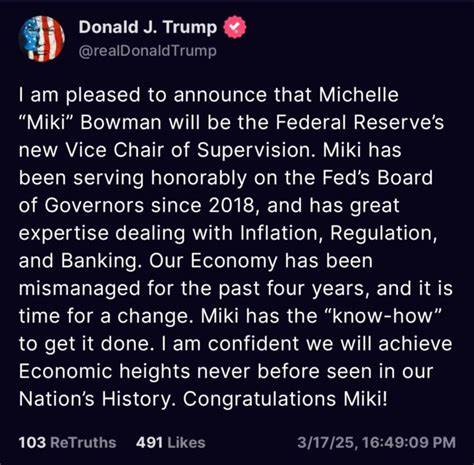View the 103 ReTruths list
This screenshot has height=465, width=474.
(68, 443)
